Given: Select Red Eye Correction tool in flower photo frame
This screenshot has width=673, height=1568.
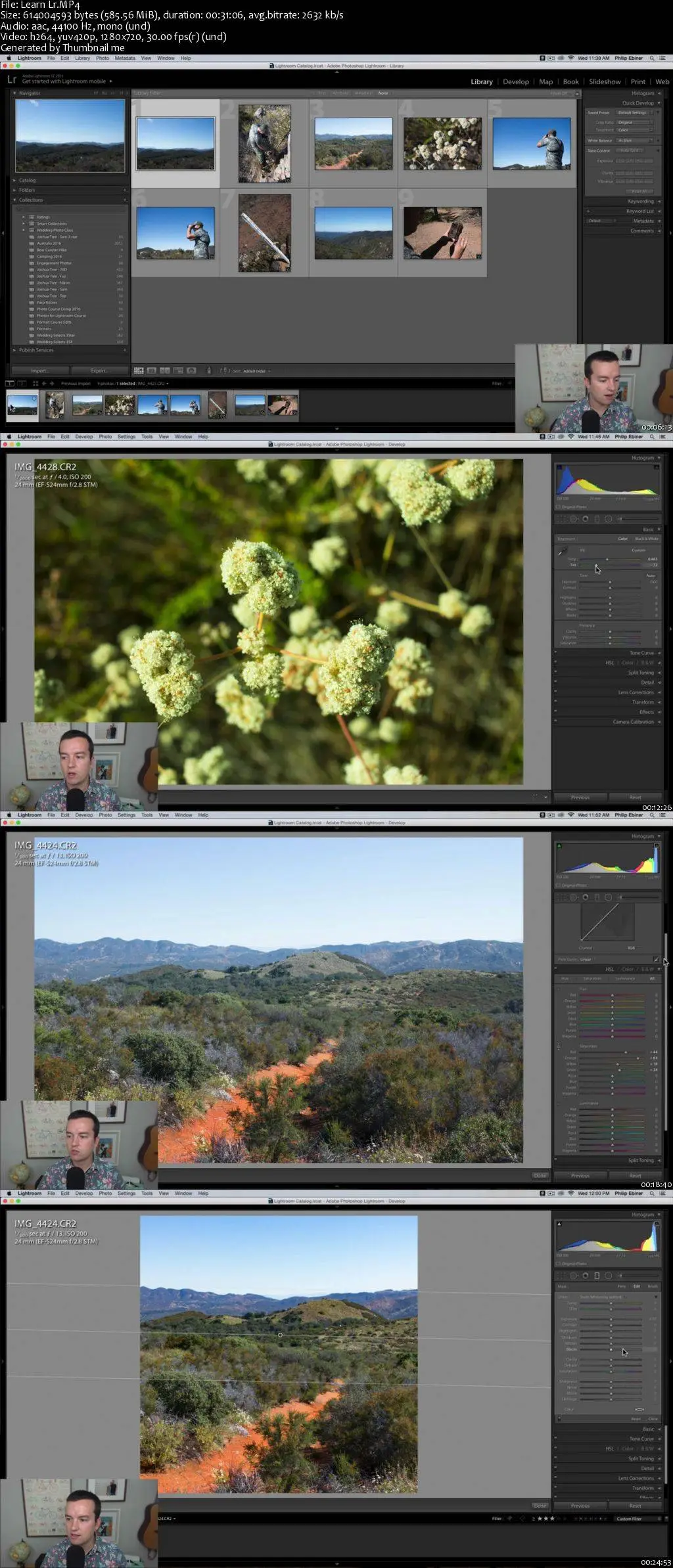Looking at the screenshot, I should [x=585, y=519].
